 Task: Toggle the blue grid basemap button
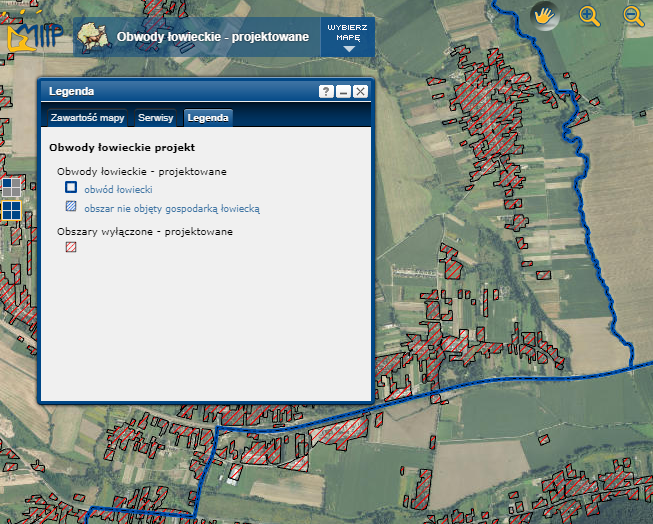(x=11, y=210)
